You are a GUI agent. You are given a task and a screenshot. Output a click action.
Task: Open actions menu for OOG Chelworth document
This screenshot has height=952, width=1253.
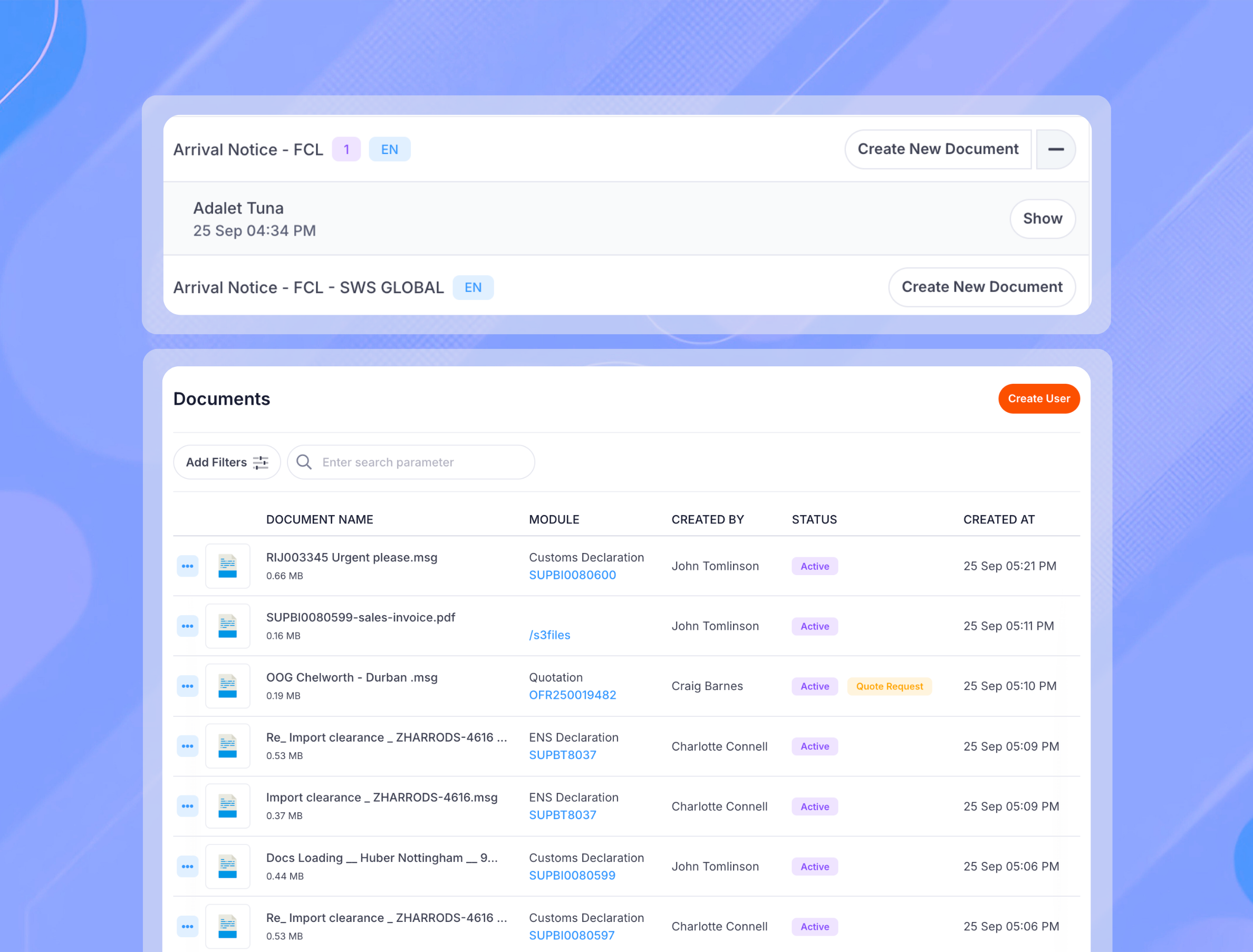(x=187, y=686)
